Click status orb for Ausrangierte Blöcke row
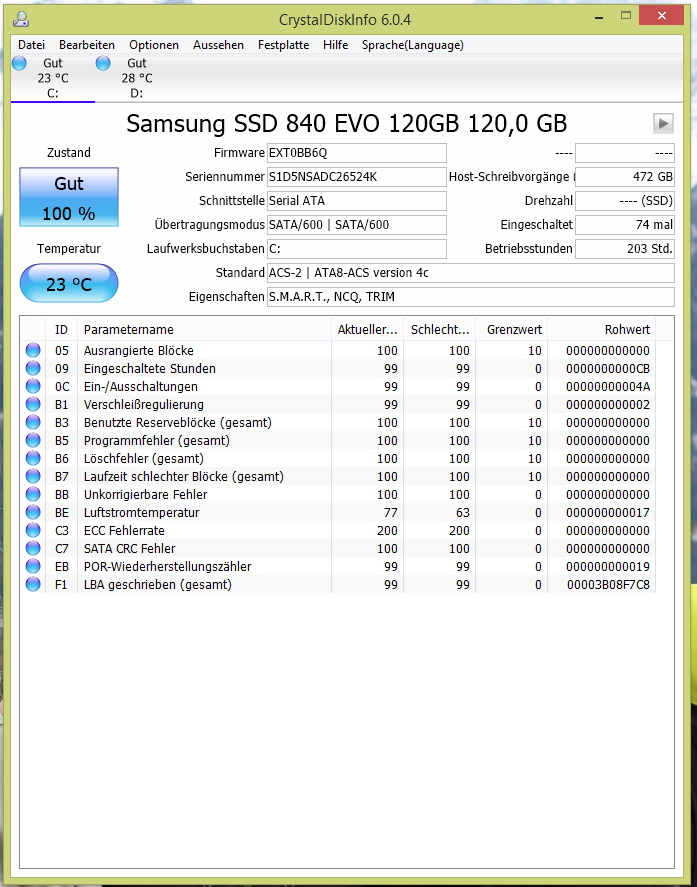The height and width of the screenshot is (887, 697). pyautogui.click(x=33, y=350)
